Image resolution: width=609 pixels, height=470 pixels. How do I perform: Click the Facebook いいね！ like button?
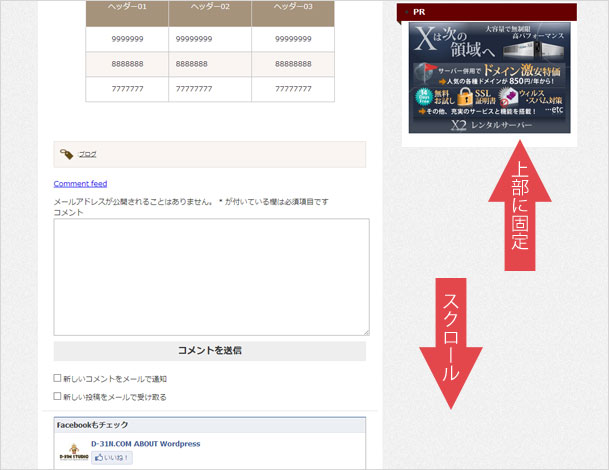point(112,458)
